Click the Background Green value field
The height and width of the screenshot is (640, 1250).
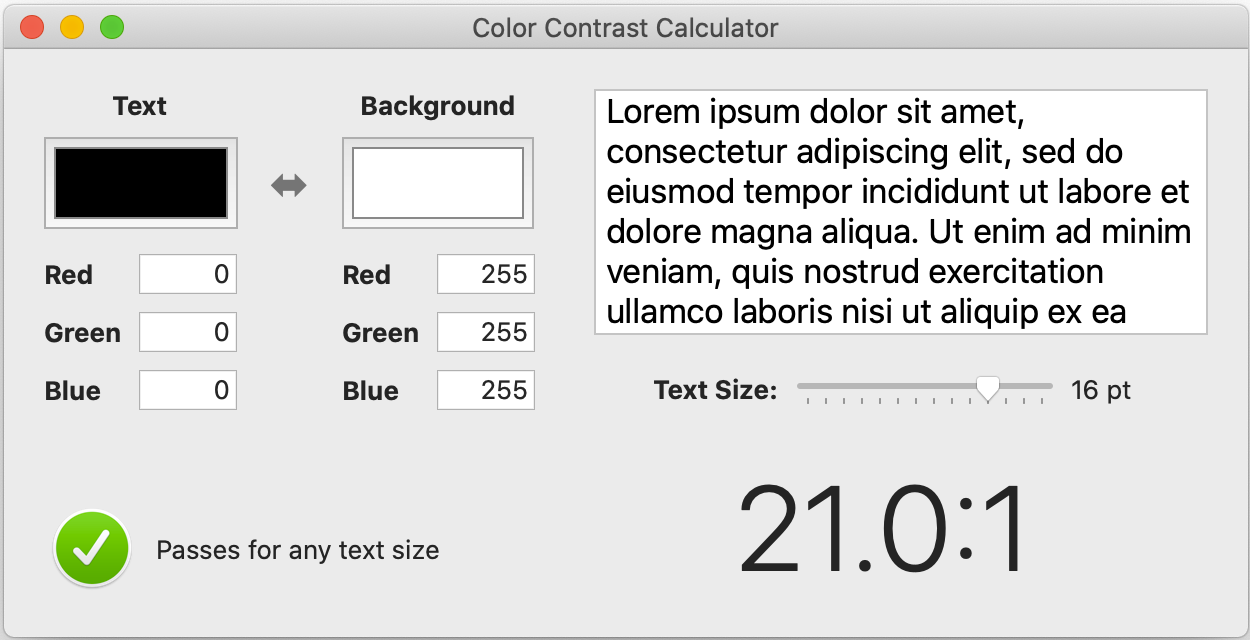pos(485,332)
